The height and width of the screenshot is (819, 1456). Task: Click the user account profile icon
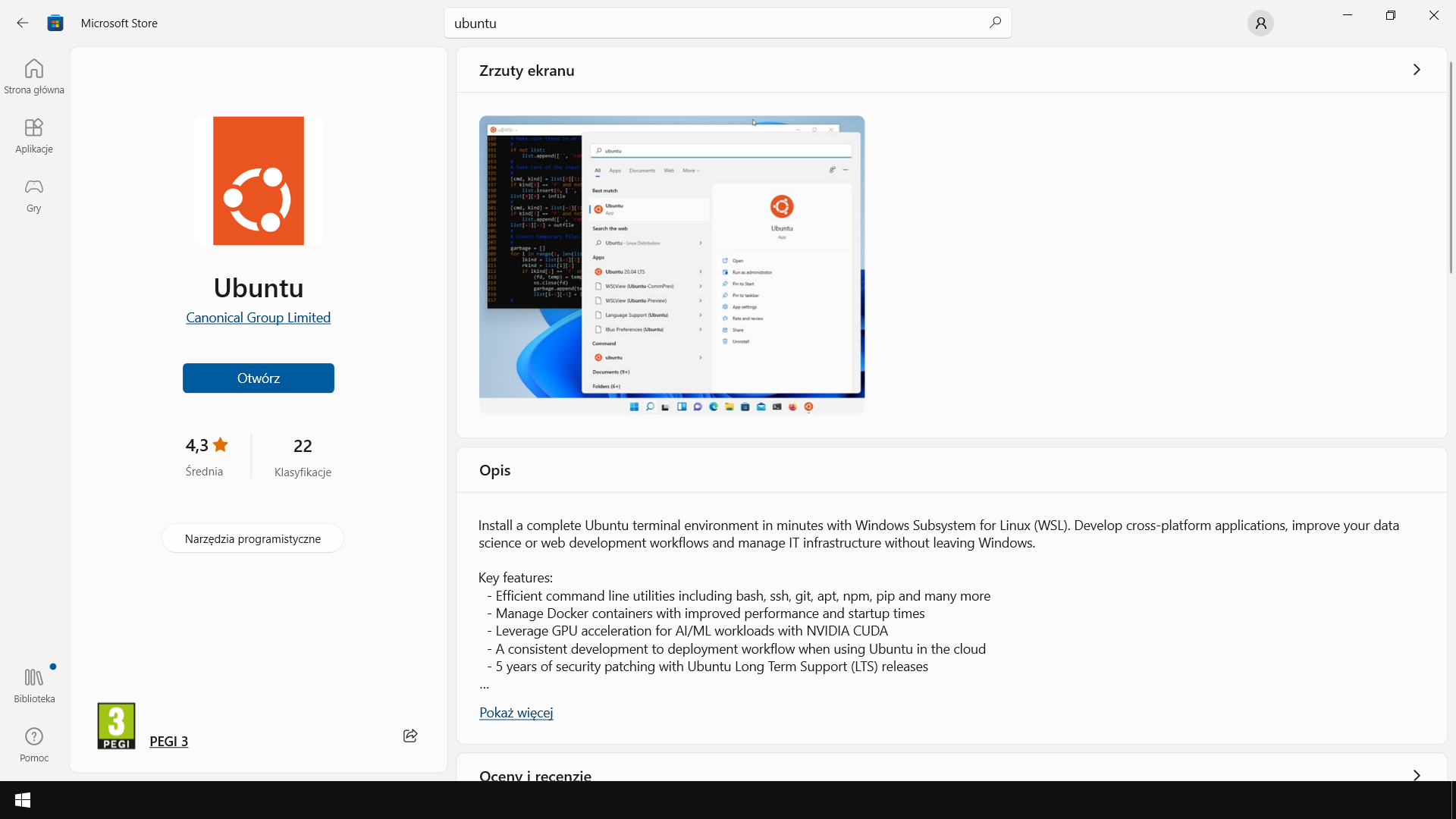click(x=1260, y=24)
